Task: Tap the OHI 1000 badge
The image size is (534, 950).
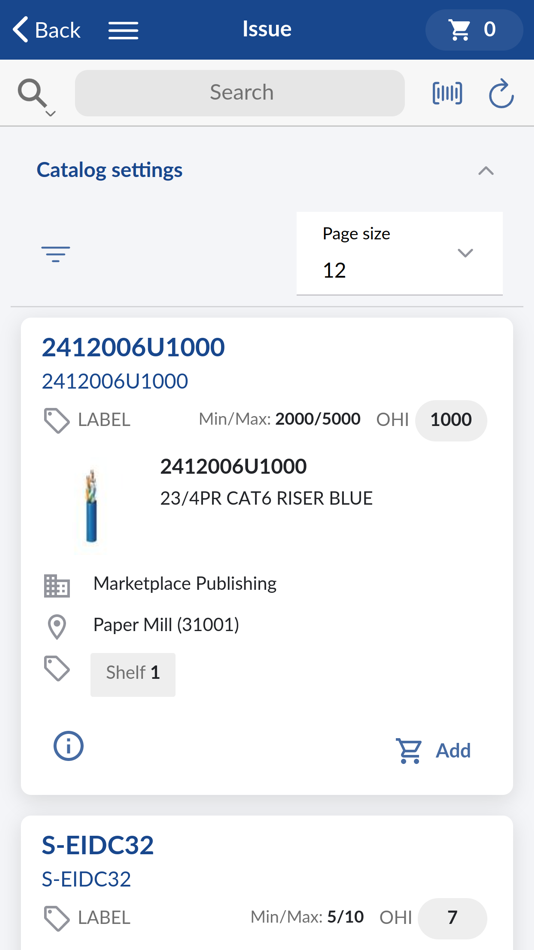Action: point(451,420)
